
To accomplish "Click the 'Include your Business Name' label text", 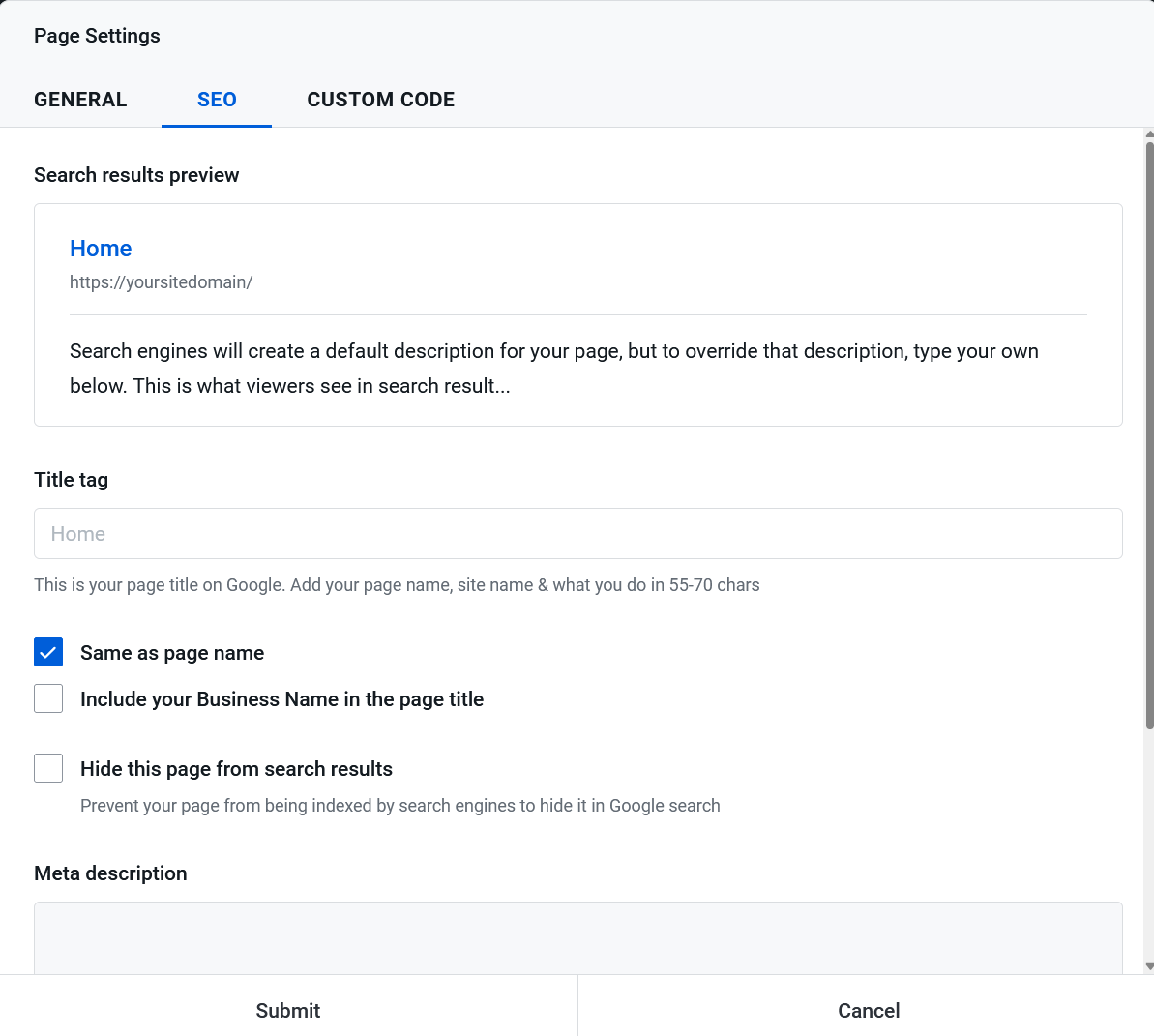I will 281,699.
